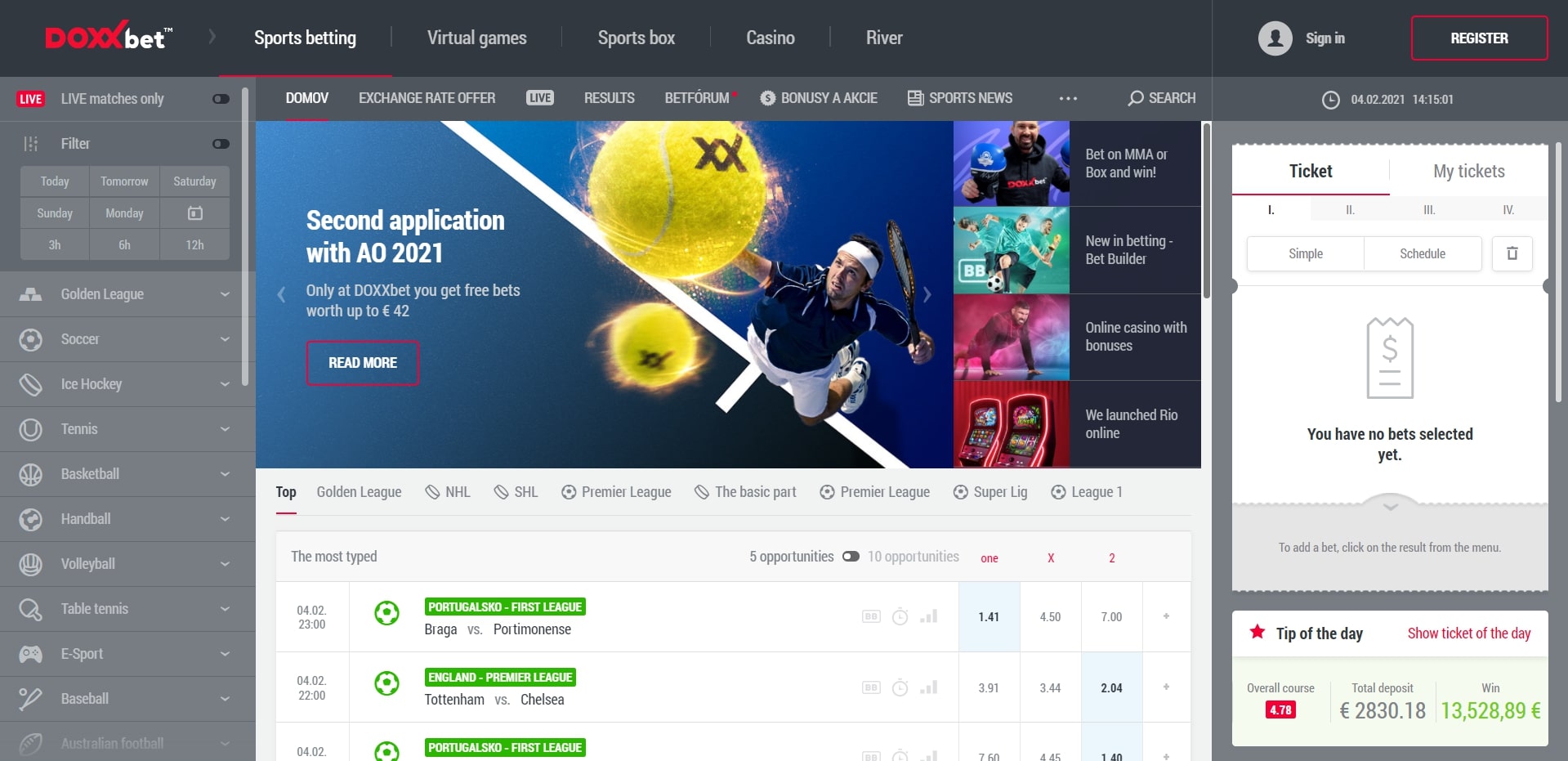Open the Casino tab
The height and width of the screenshot is (761, 1568).
click(771, 38)
